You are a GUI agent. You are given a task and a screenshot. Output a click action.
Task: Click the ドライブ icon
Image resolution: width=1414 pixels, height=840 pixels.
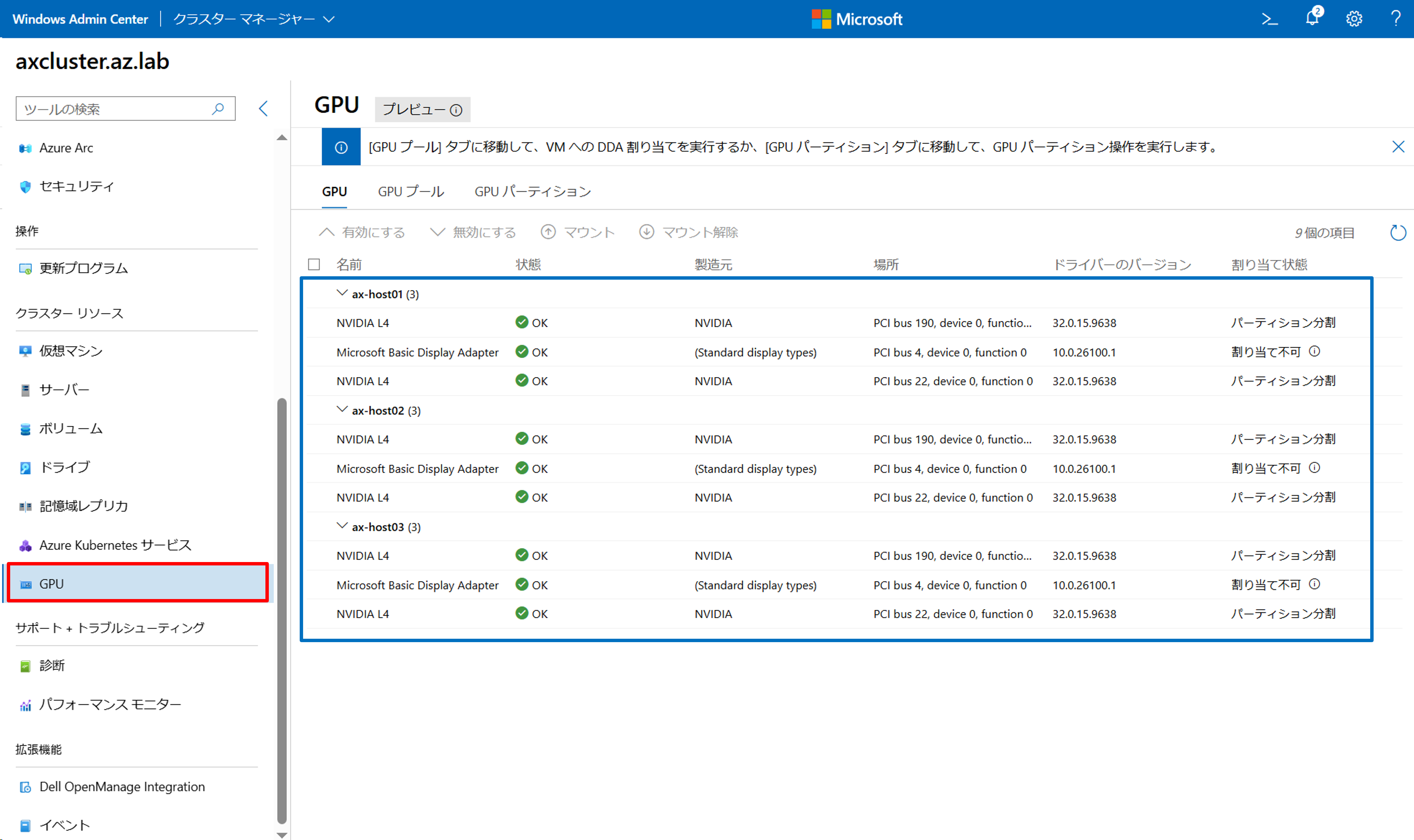tap(25, 468)
